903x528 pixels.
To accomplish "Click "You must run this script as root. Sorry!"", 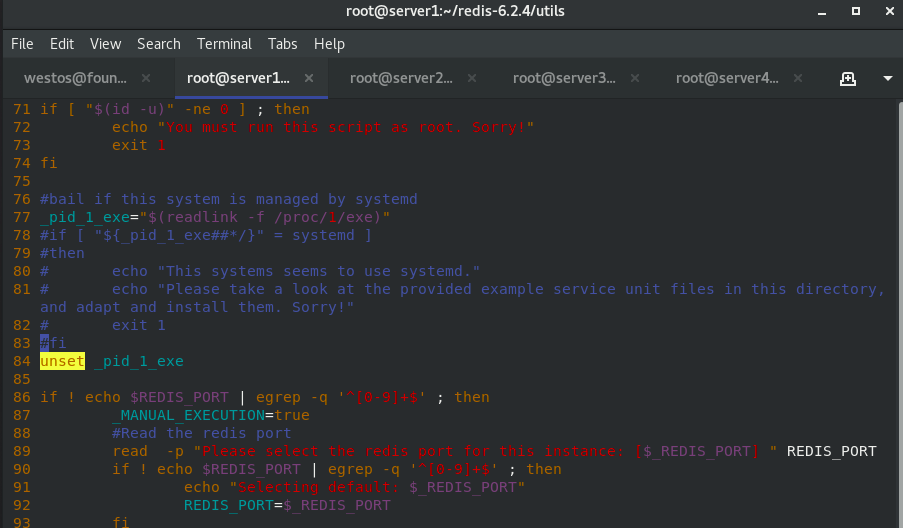I will click(x=346, y=127).
